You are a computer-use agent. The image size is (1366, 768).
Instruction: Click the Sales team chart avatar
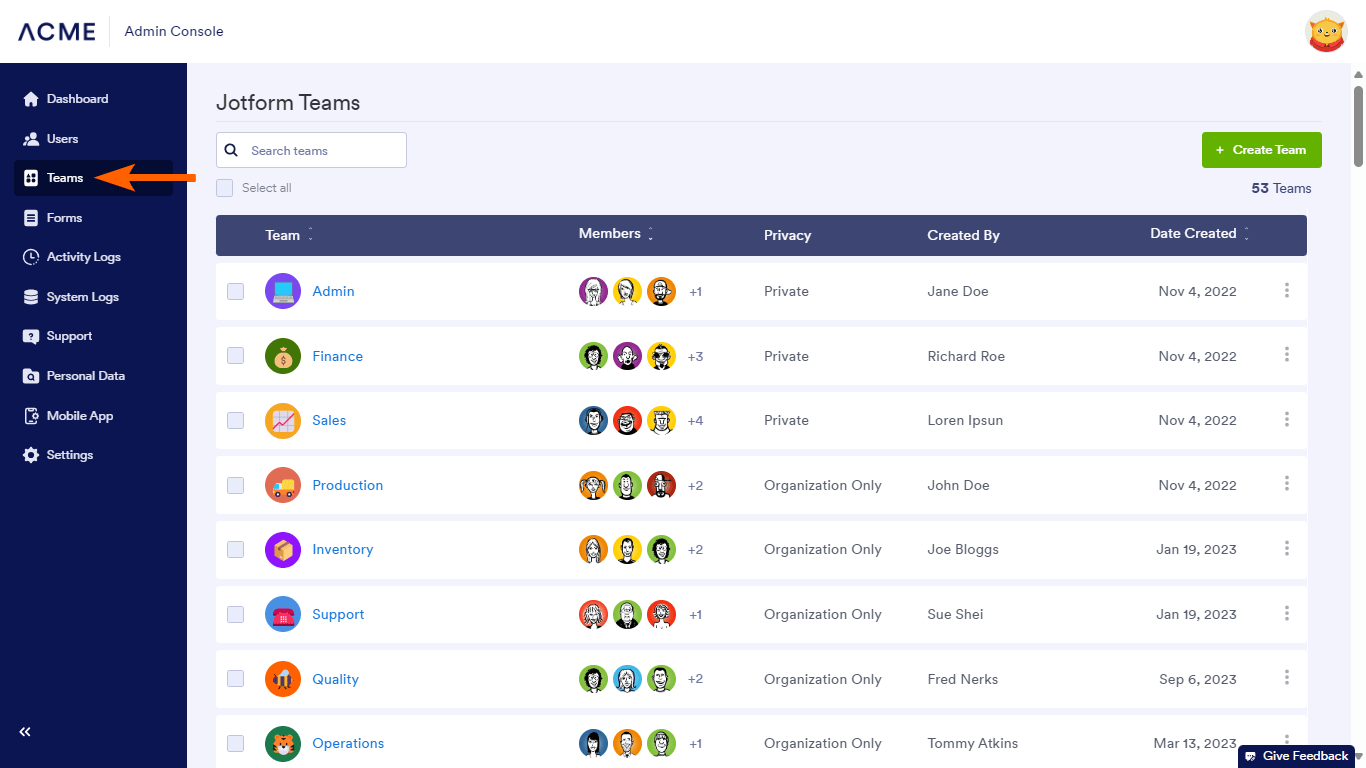tap(283, 420)
